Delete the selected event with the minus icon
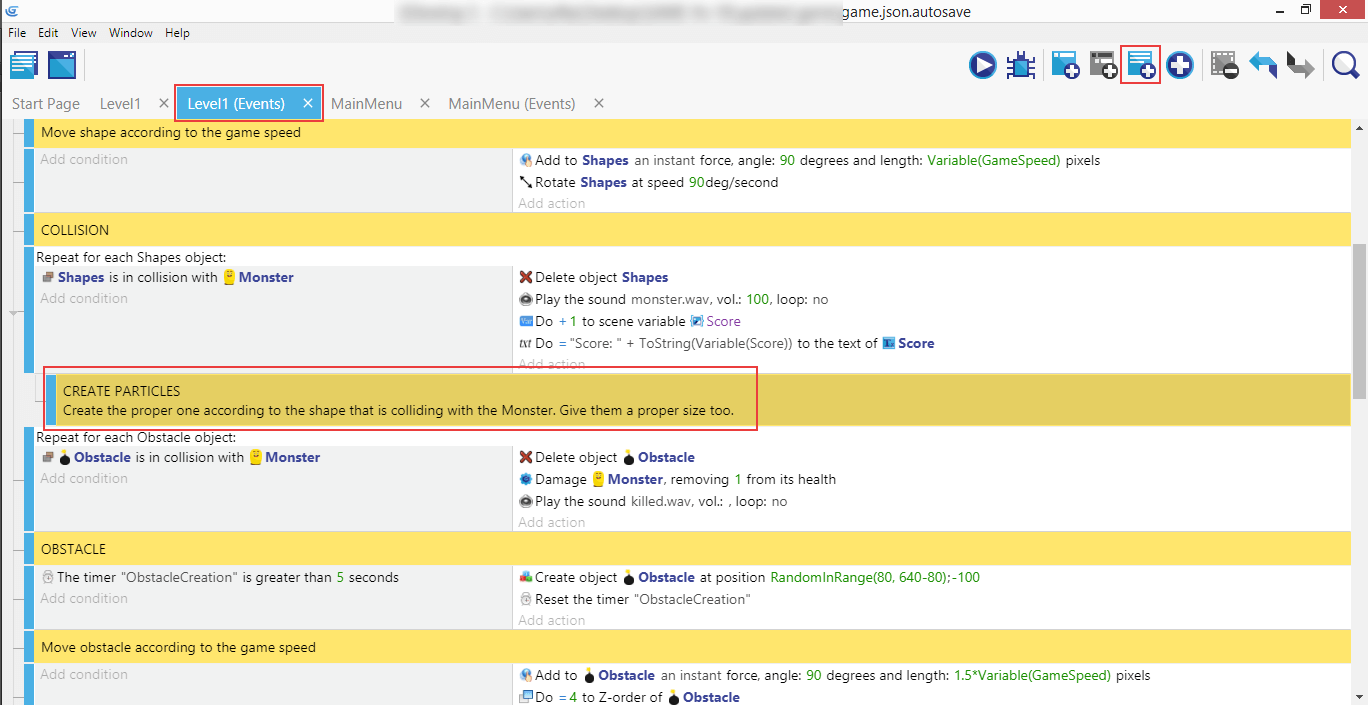This screenshot has width=1368, height=705. 1224,66
